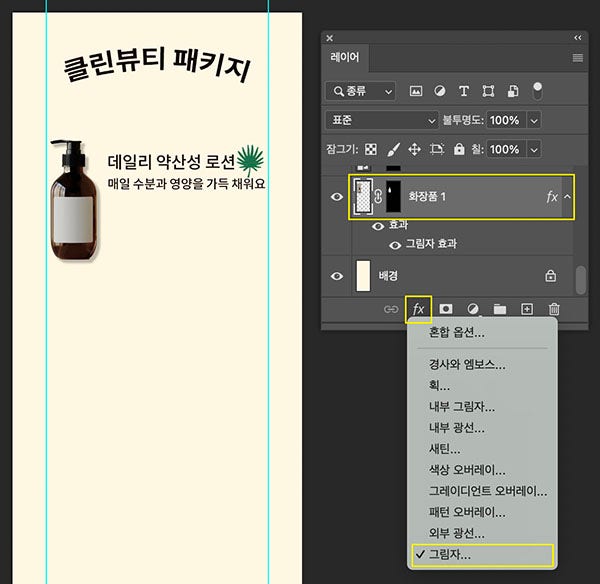Viewport: 600px width, 584px height.
Task: Click the fx badge on 화장품 1 layer
Action: [551, 197]
